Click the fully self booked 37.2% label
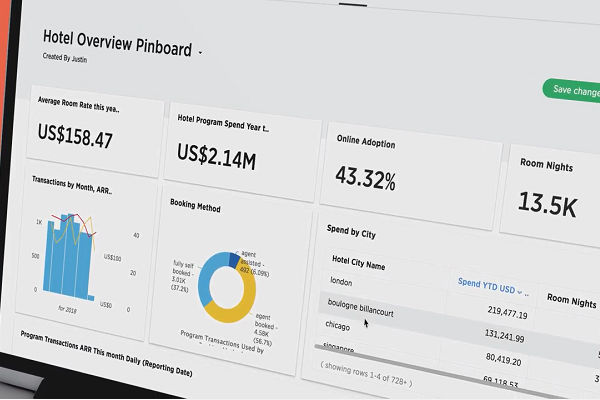 tap(183, 276)
